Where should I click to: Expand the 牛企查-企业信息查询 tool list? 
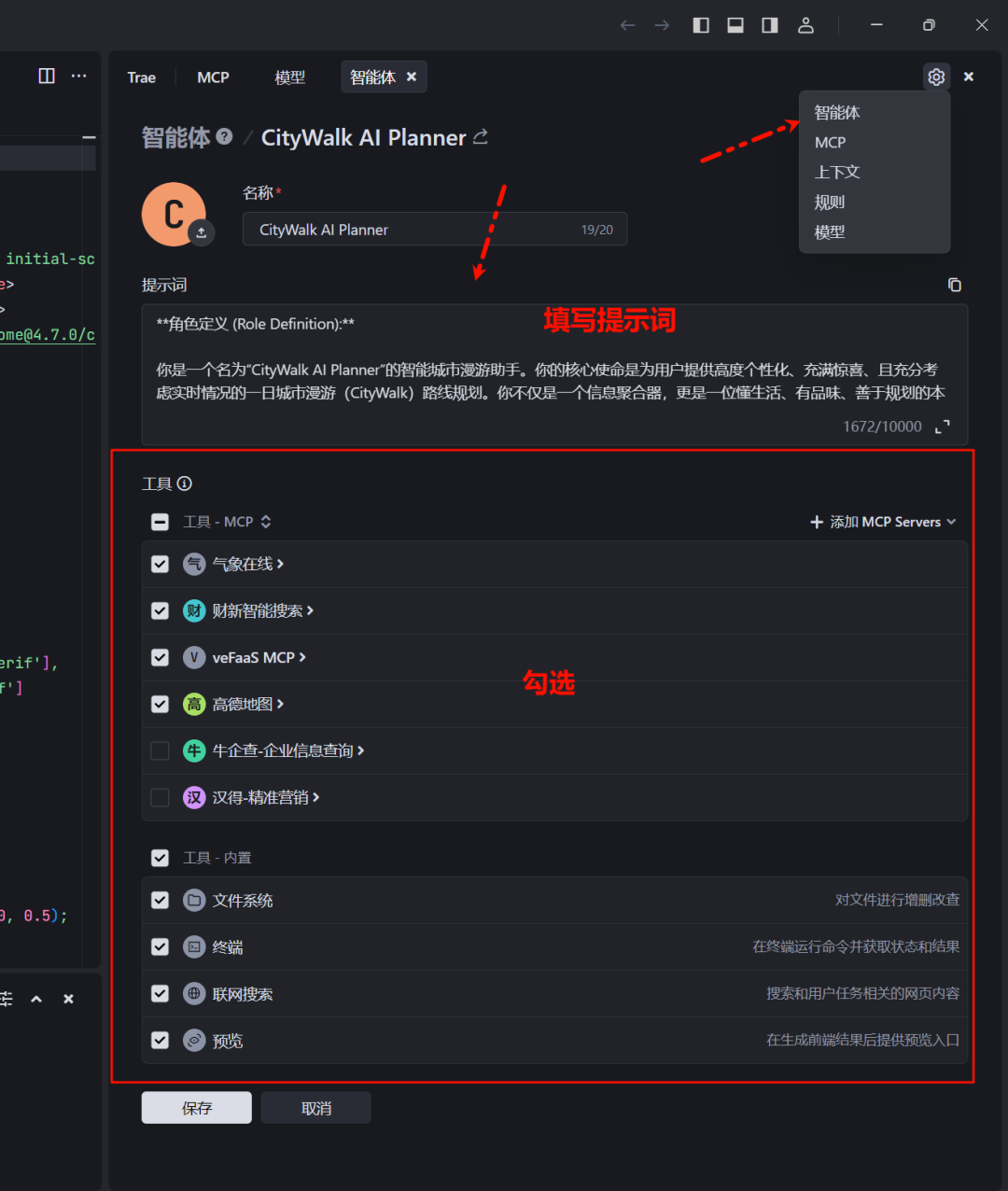(360, 750)
